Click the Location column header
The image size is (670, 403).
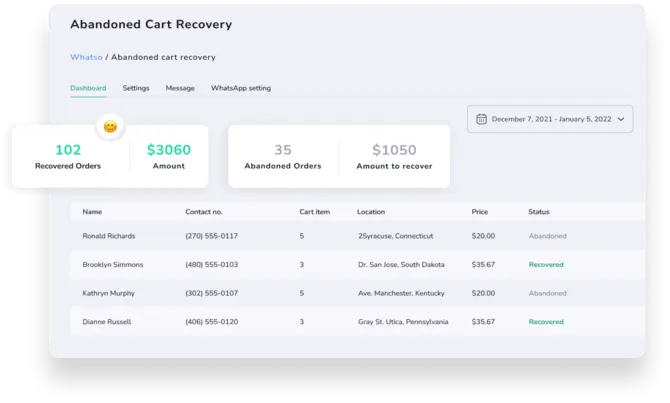point(371,212)
